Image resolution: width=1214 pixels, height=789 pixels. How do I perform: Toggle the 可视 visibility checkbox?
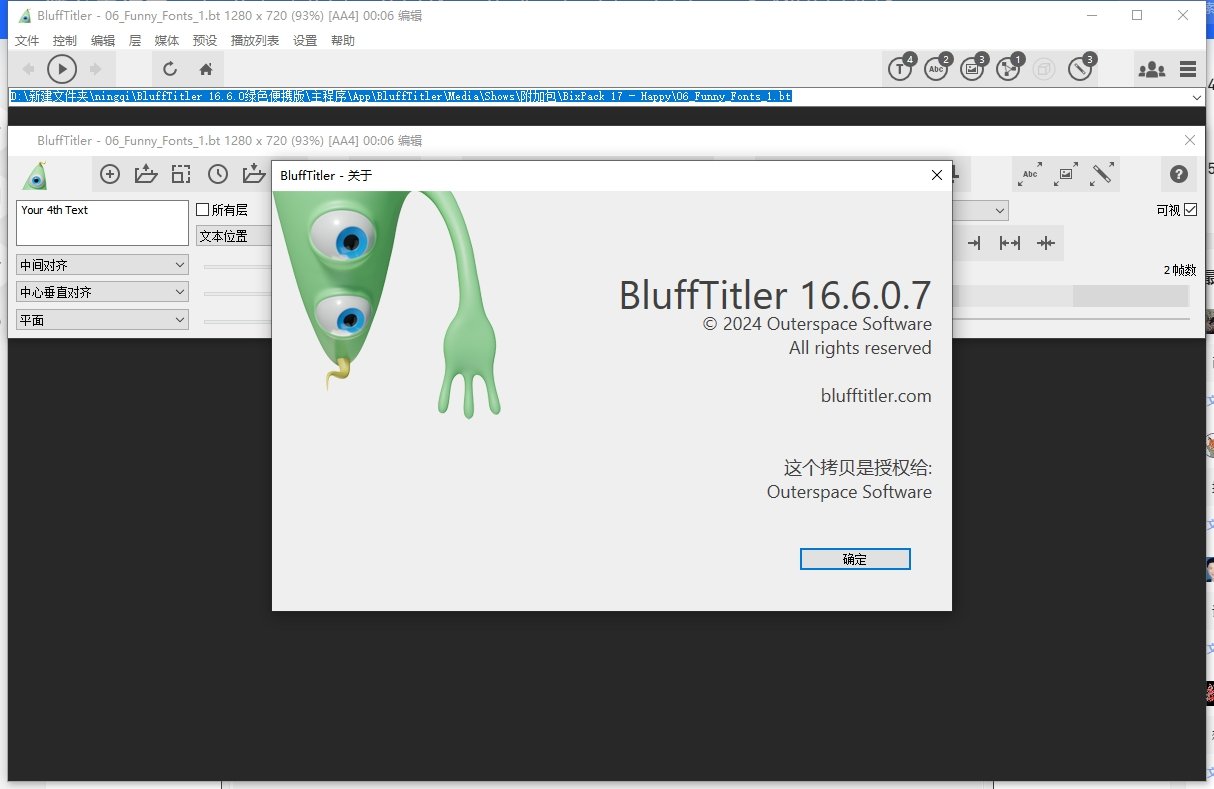(1190, 210)
